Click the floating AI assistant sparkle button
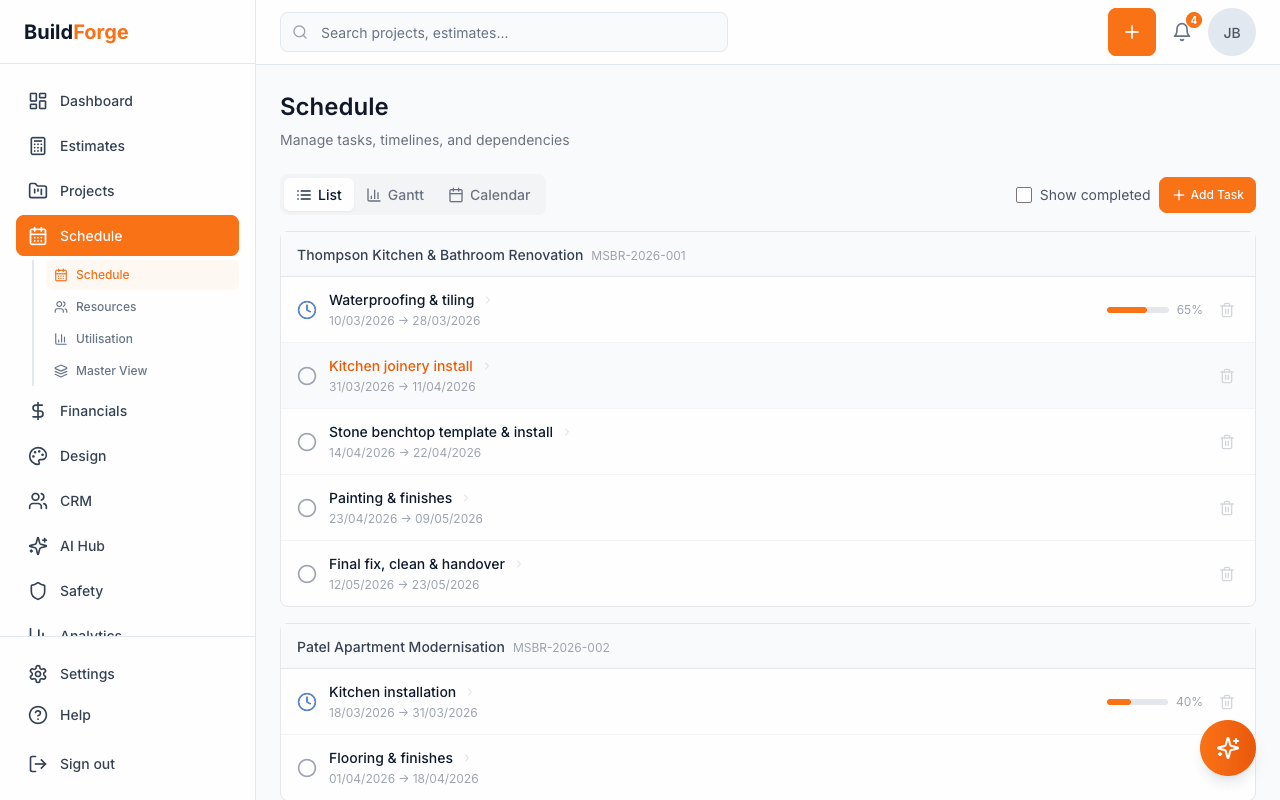The height and width of the screenshot is (800, 1280). (1228, 748)
